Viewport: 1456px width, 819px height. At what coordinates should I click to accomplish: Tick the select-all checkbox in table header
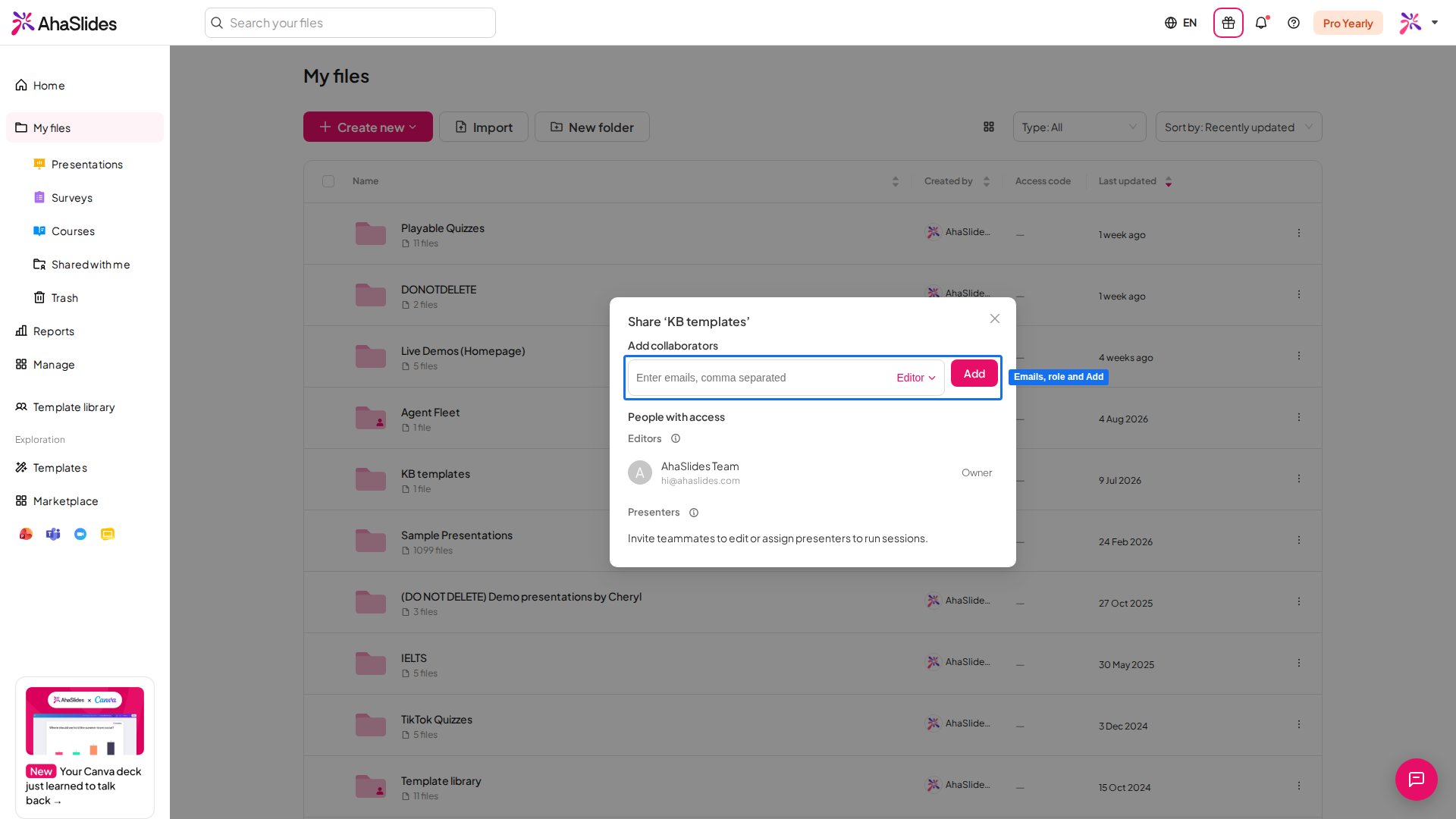point(328,181)
